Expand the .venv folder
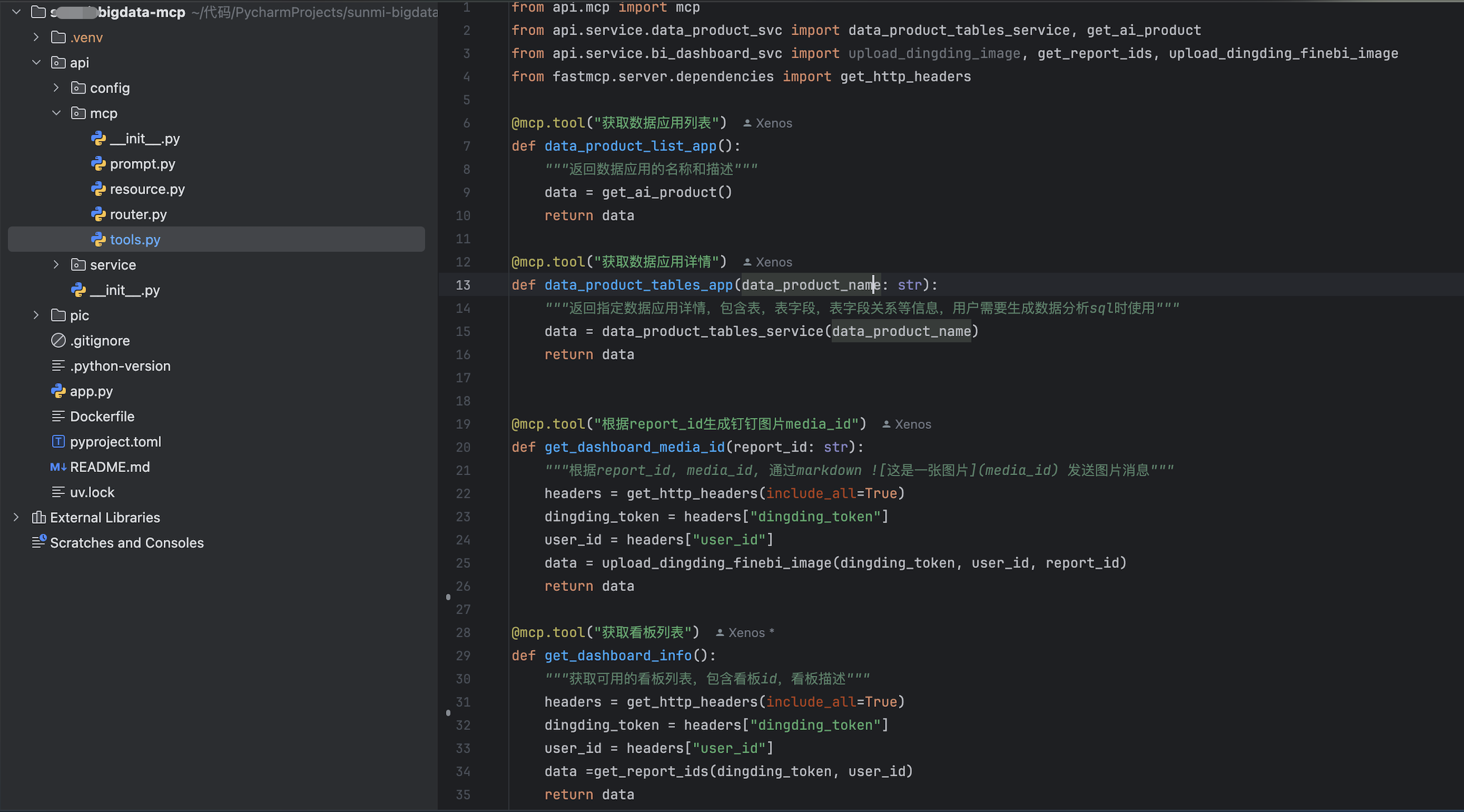 coord(36,37)
